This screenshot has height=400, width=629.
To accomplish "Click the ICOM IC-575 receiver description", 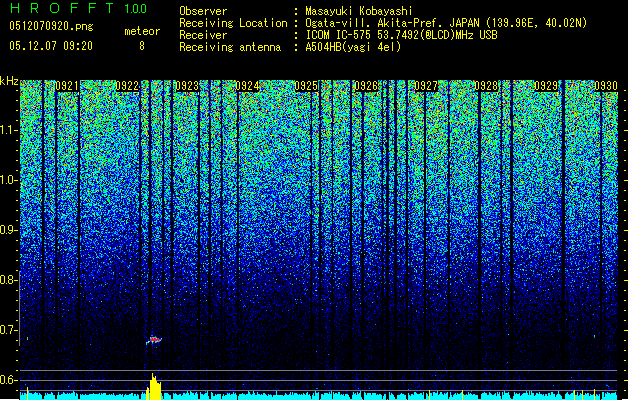I will pos(401,35).
